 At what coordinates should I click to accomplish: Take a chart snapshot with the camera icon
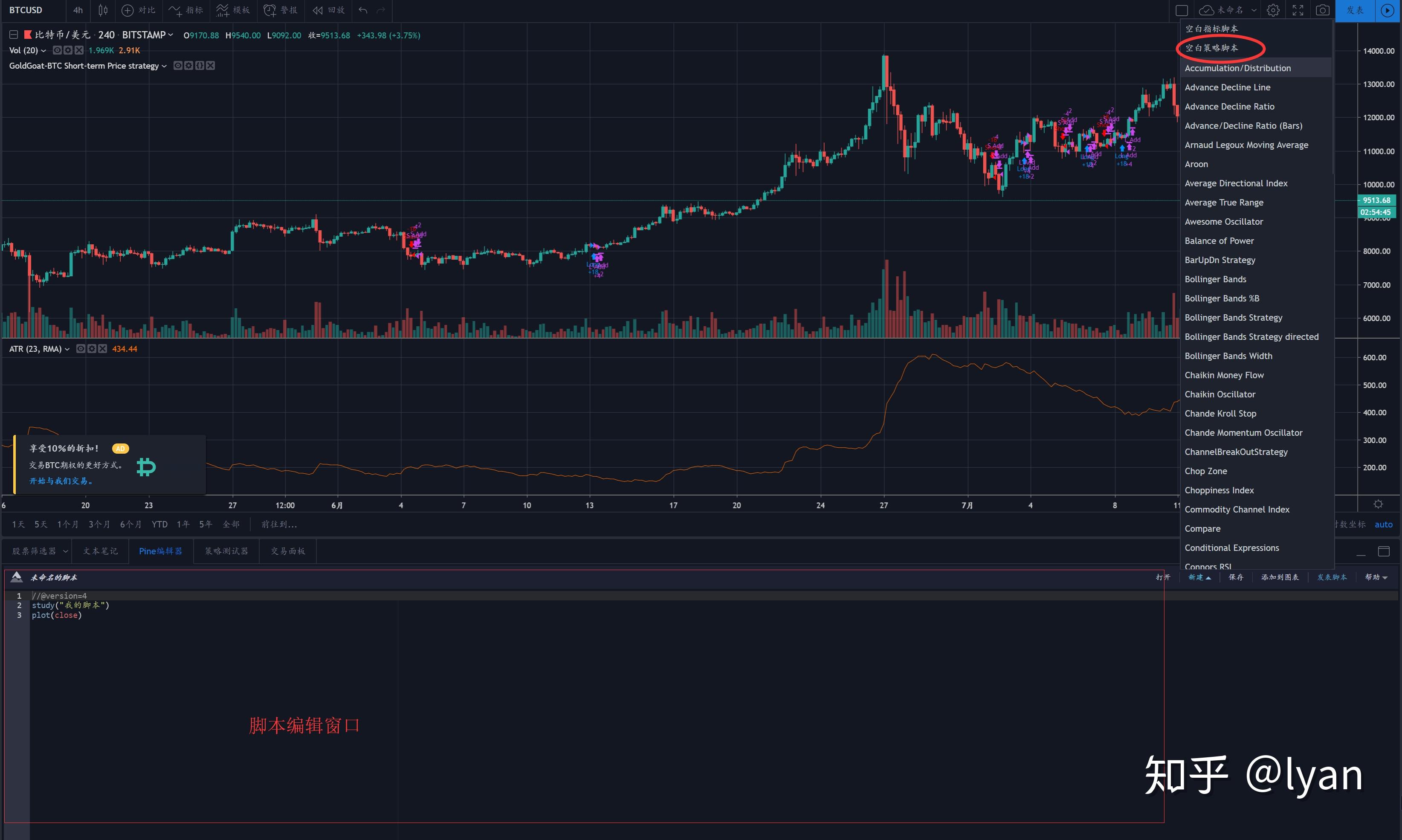tap(1323, 10)
